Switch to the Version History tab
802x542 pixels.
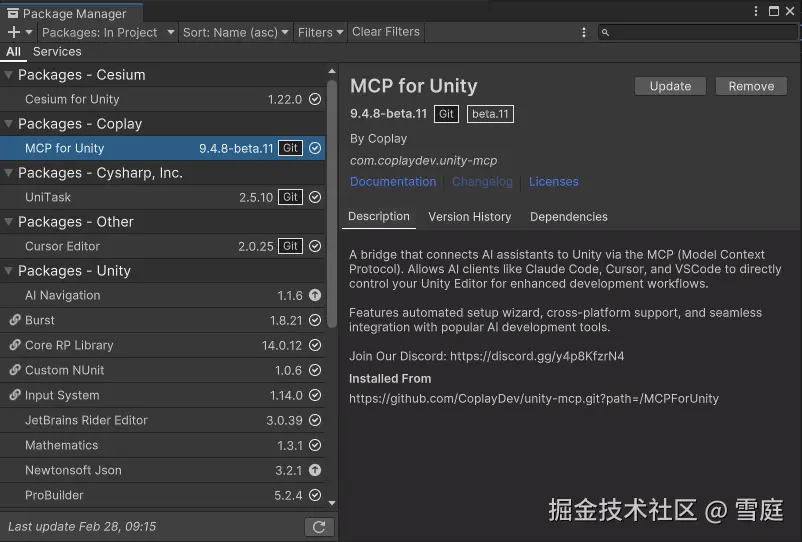(470, 217)
